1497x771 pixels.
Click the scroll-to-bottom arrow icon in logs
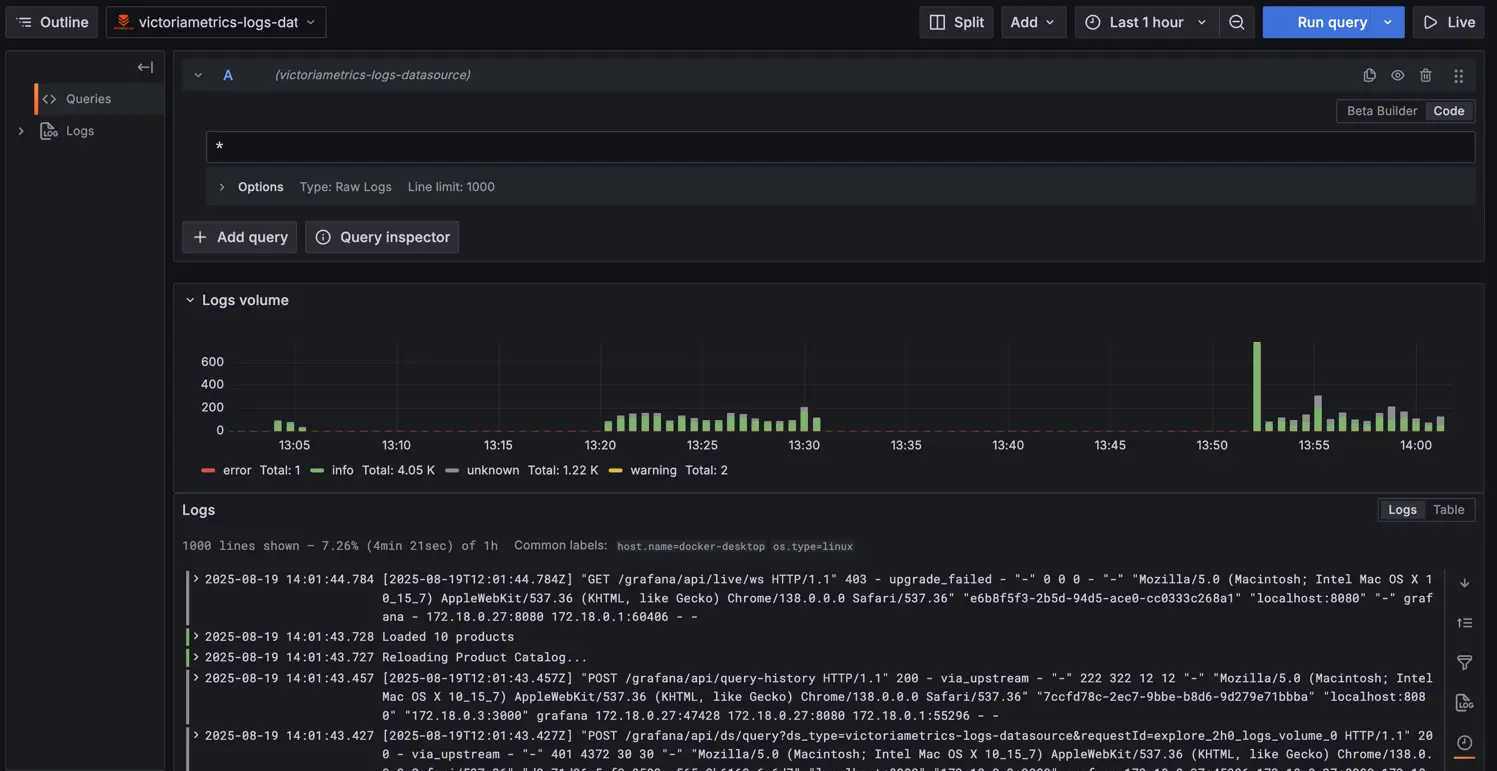coord(1464,583)
